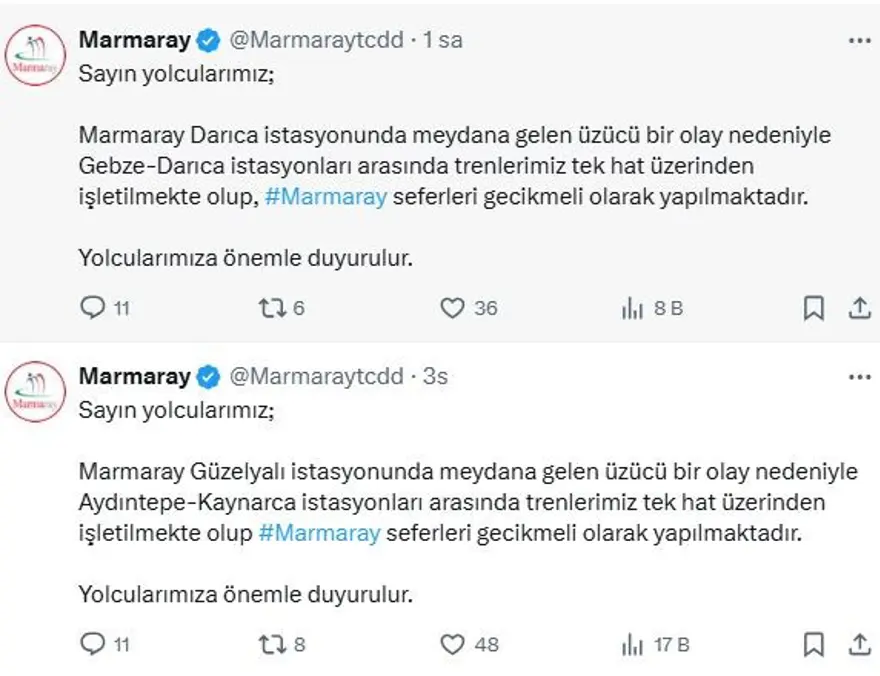Image resolution: width=880 pixels, height=676 pixels.
Task: Bookmark the Aydıntepe-Kaynarca delay tweet
Action: (814, 645)
